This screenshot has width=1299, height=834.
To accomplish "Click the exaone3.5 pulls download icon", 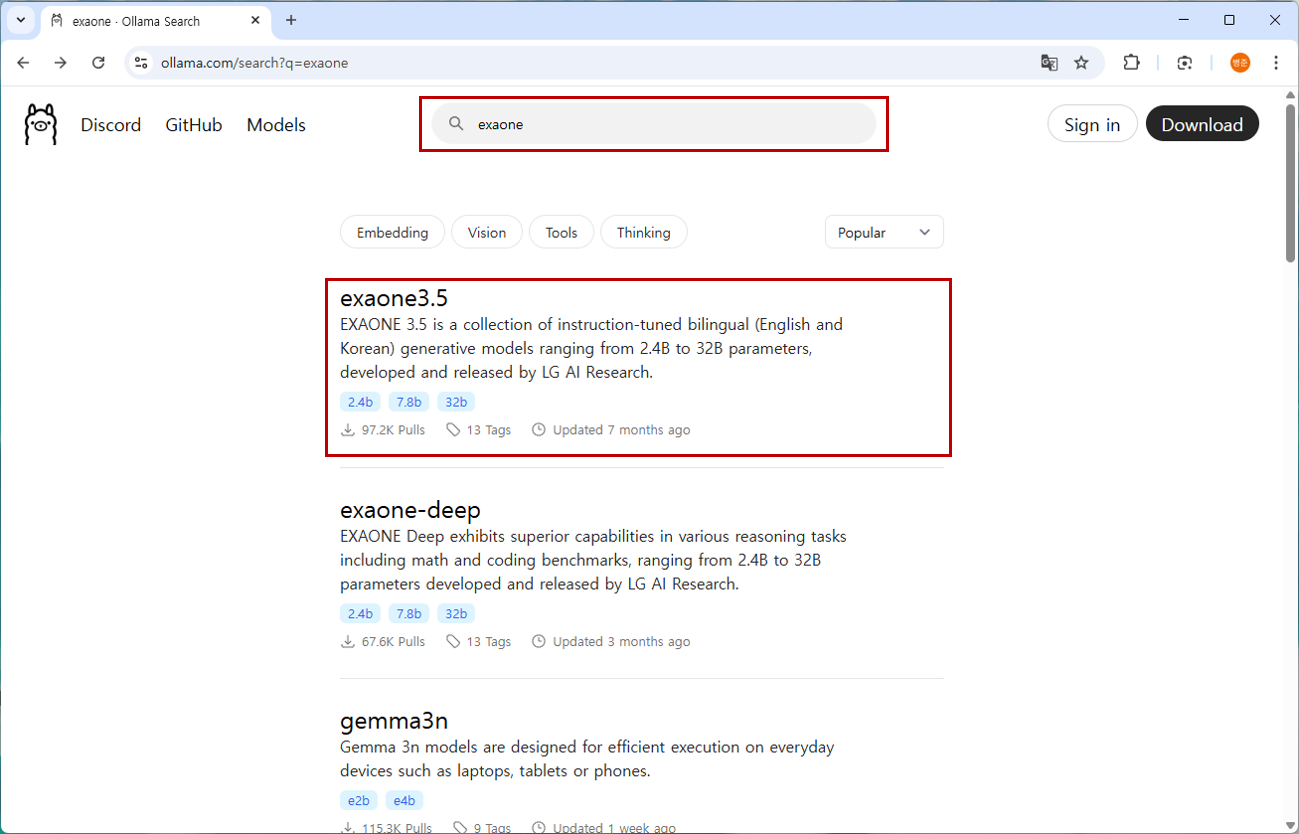I will [x=348, y=430].
